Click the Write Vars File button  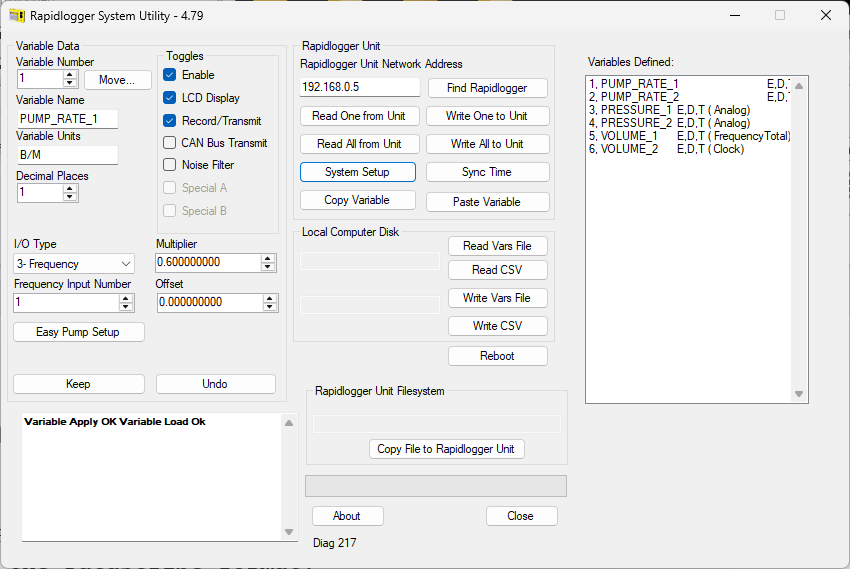[498, 298]
